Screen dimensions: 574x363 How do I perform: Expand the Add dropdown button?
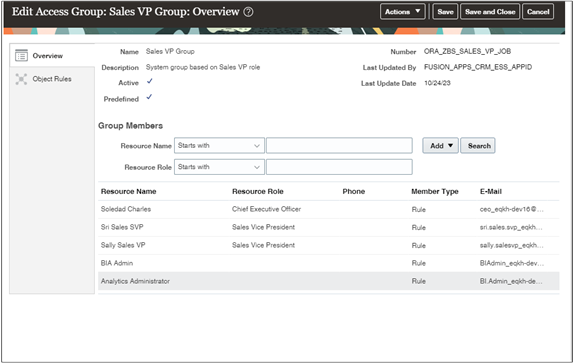point(440,146)
